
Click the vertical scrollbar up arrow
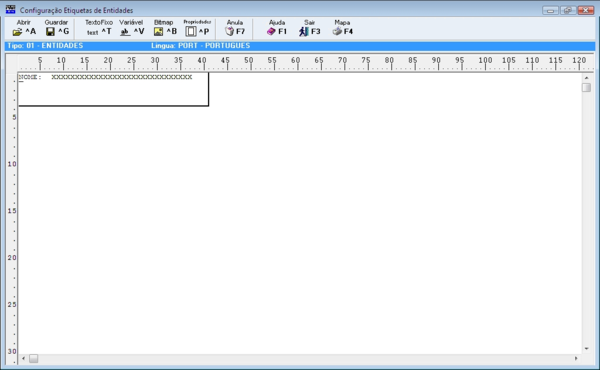click(x=586, y=78)
